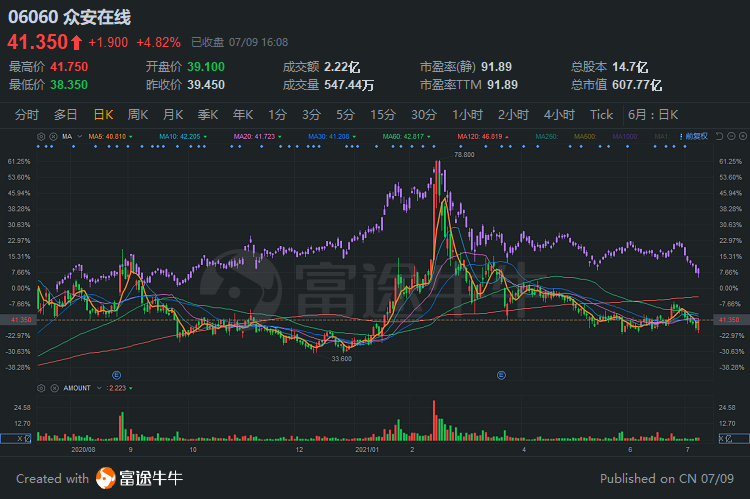Toggle the MA60 42.817 line label
The height and width of the screenshot is (499, 750).
pyautogui.click(x=404, y=137)
